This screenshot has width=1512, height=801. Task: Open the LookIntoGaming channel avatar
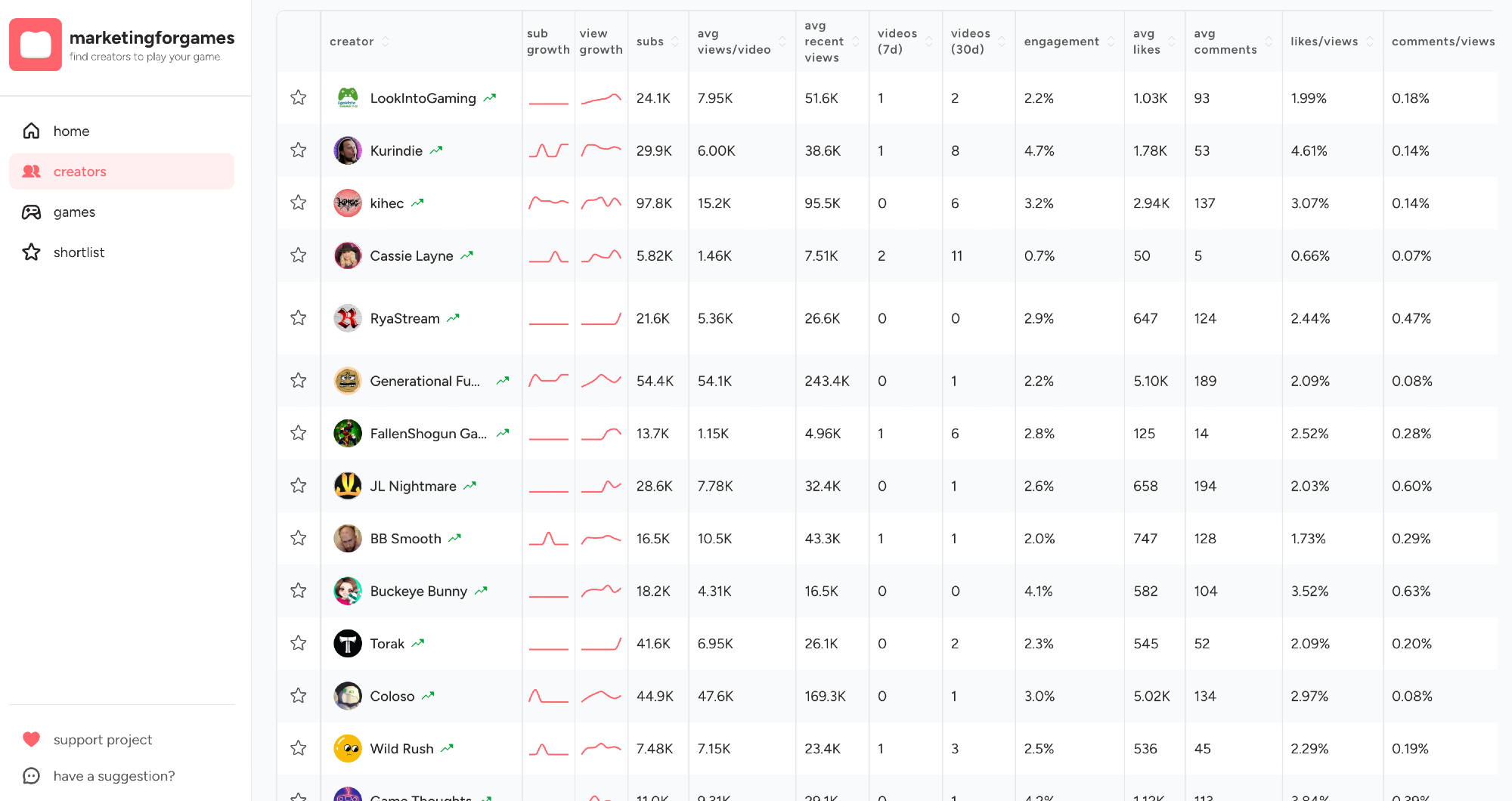[x=348, y=98]
